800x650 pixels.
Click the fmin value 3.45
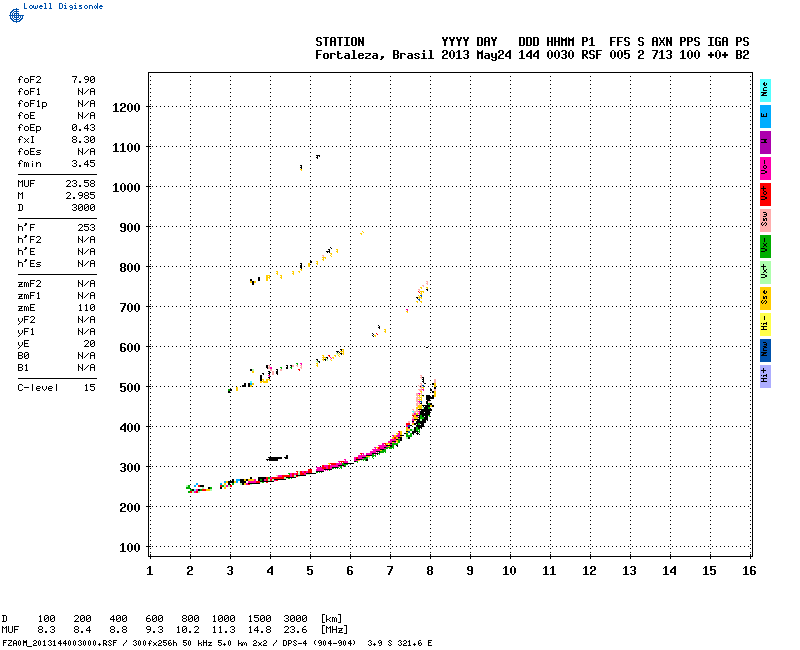(x=83, y=164)
